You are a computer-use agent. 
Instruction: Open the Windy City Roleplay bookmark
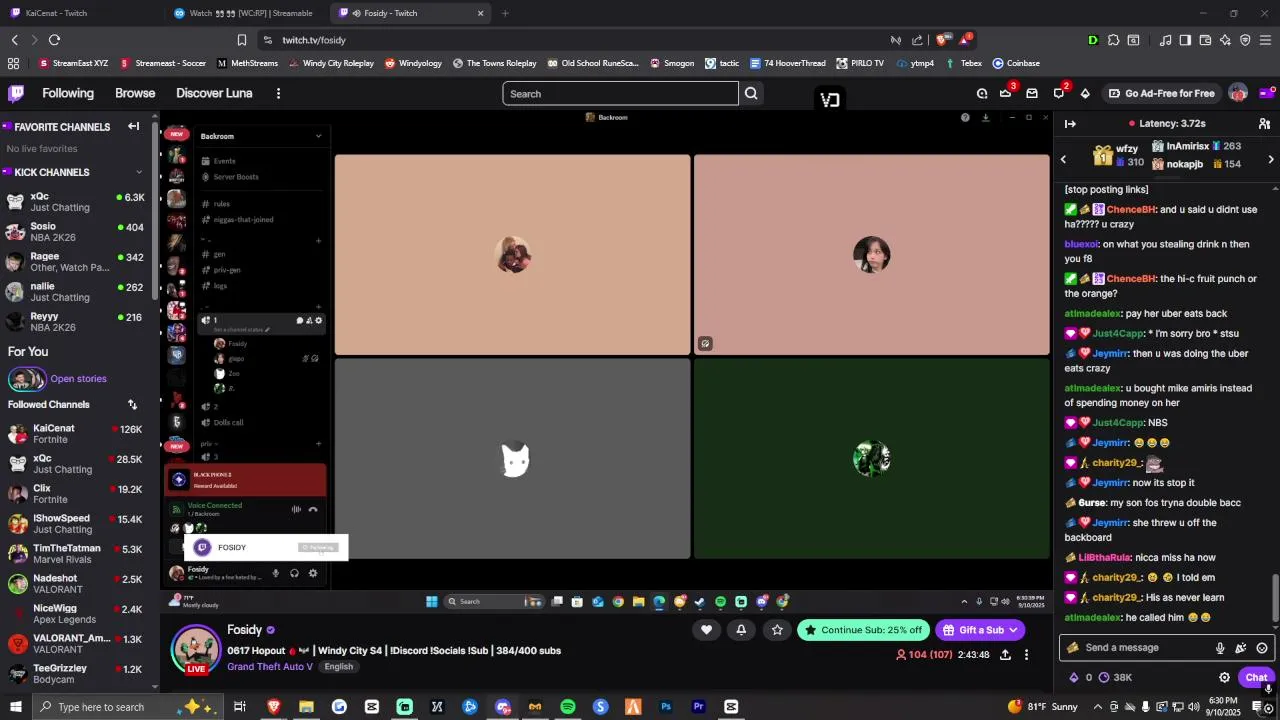tap(331, 63)
